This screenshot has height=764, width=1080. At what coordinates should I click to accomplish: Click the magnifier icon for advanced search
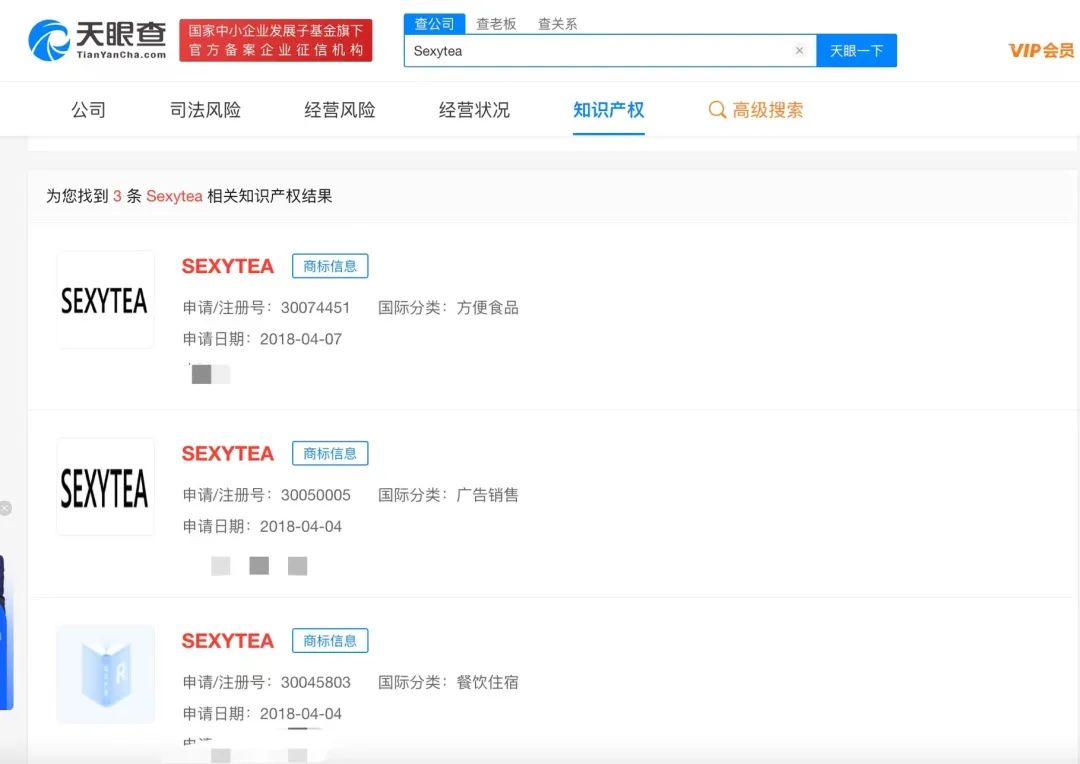point(717,110)
